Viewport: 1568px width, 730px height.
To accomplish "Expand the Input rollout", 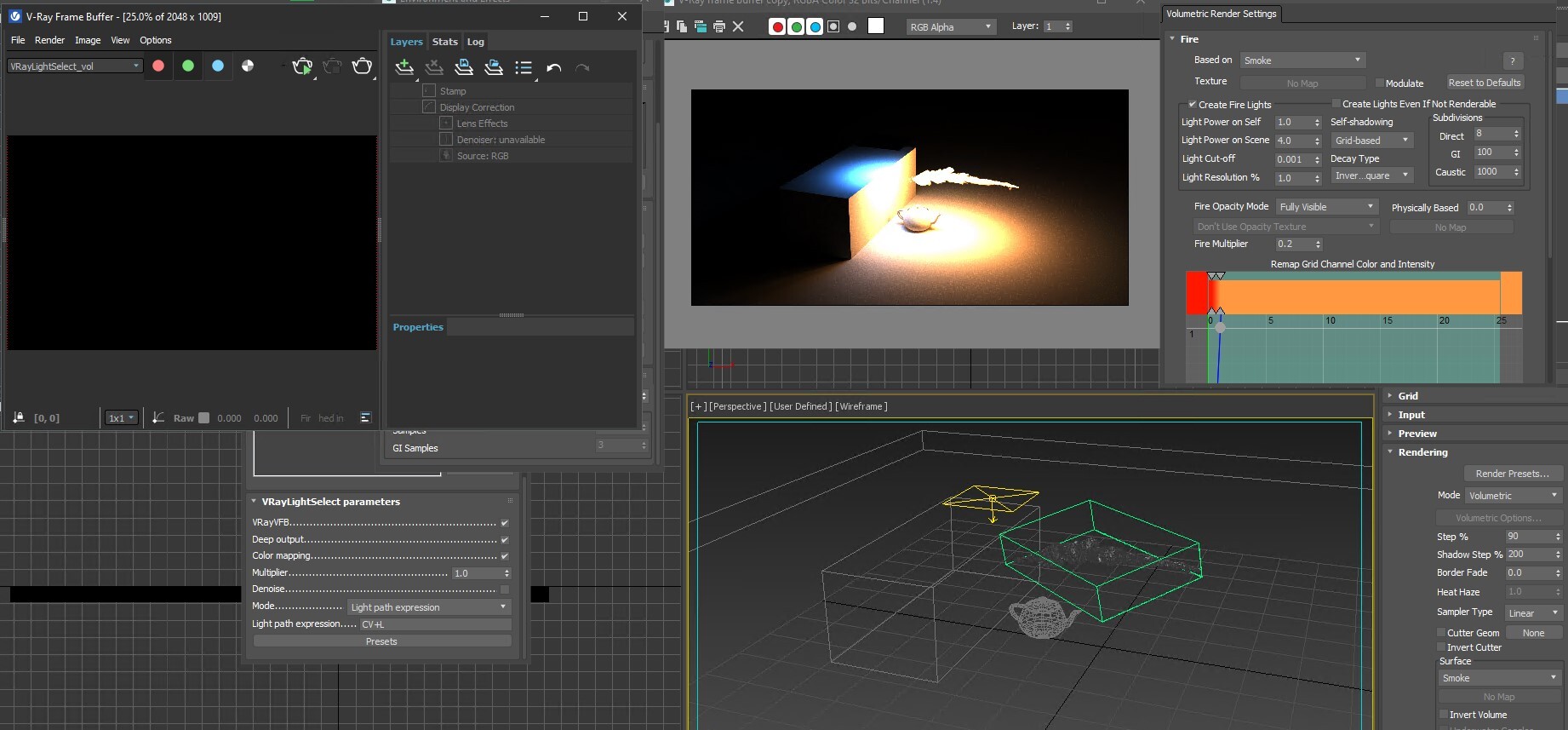I will tap(1411, 415).
